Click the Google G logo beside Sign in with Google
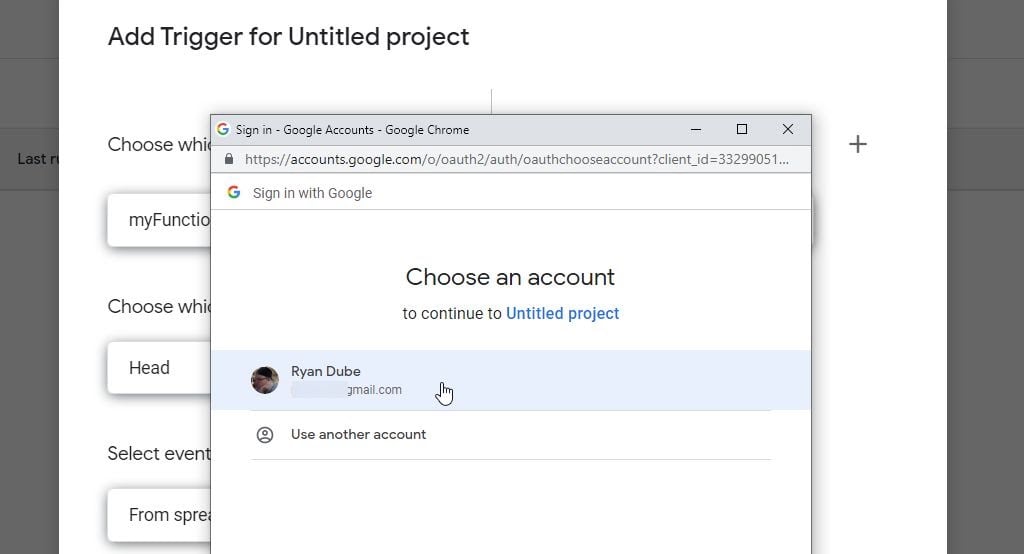Screen dimensions: 1024x554 click(x=234, y=192)
